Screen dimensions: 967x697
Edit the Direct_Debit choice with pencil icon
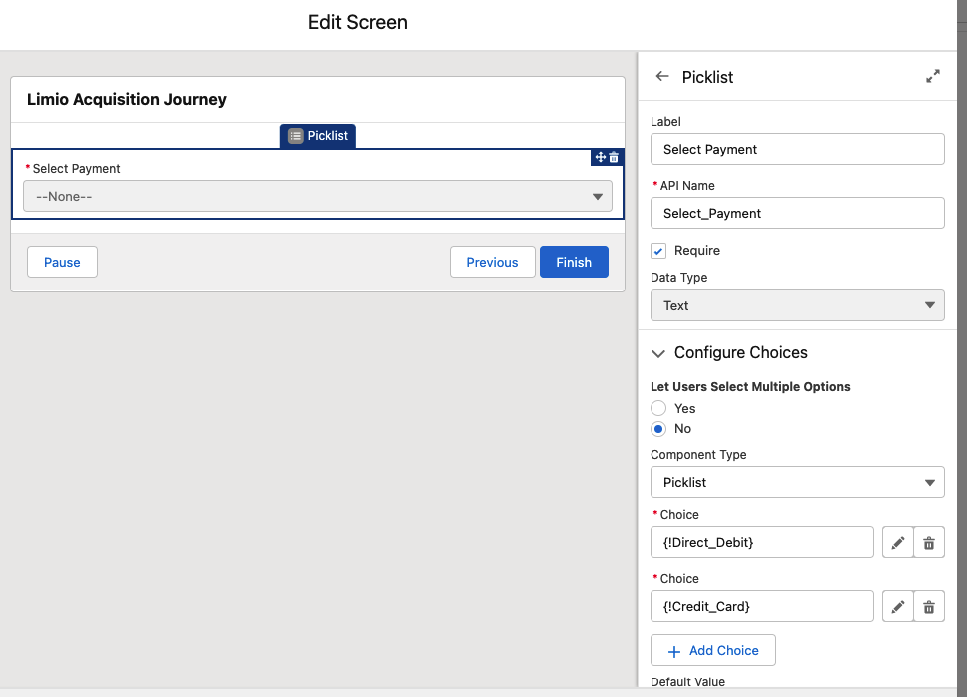tap(898, 542)
